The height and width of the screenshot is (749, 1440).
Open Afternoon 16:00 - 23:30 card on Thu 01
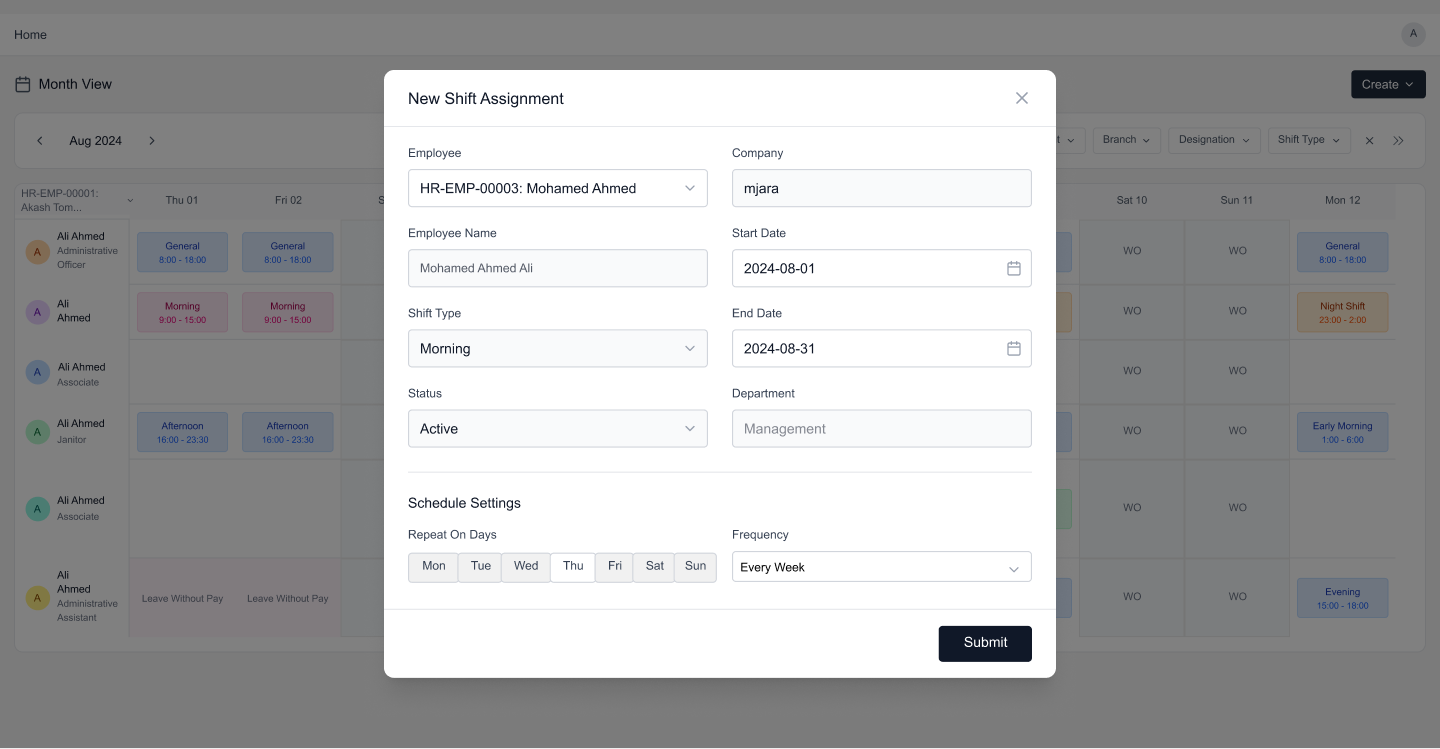tap(182, 432)
